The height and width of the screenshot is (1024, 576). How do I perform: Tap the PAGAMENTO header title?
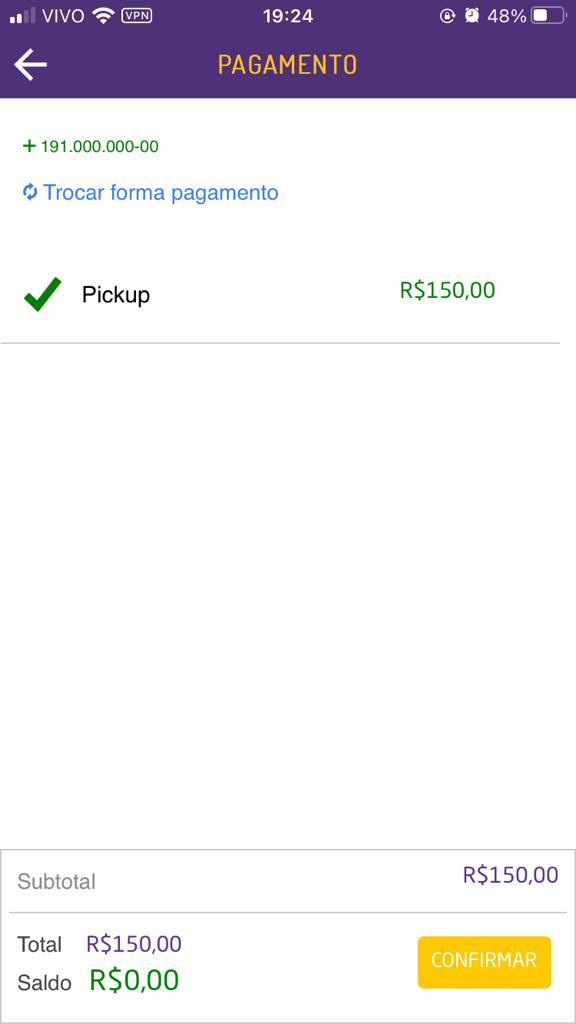[x=287, y=65]
